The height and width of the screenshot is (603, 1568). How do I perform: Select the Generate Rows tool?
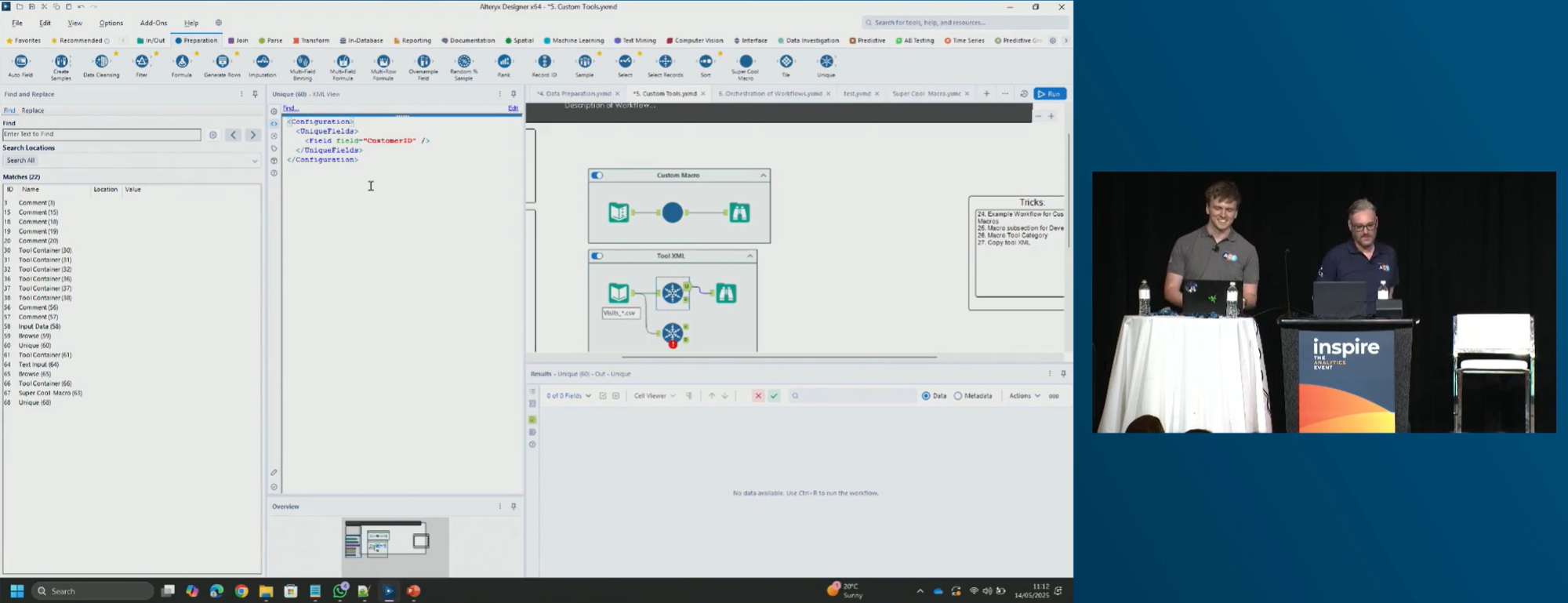(222, 65)
